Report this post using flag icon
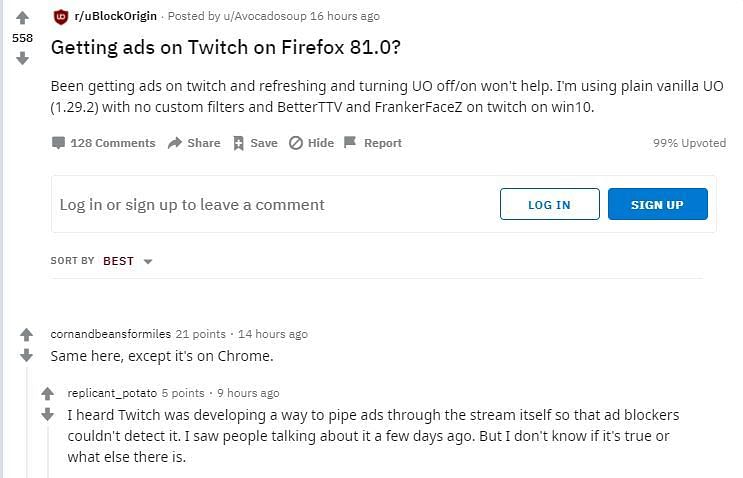This screenshot has height=478, width=743. pos(372,143)
